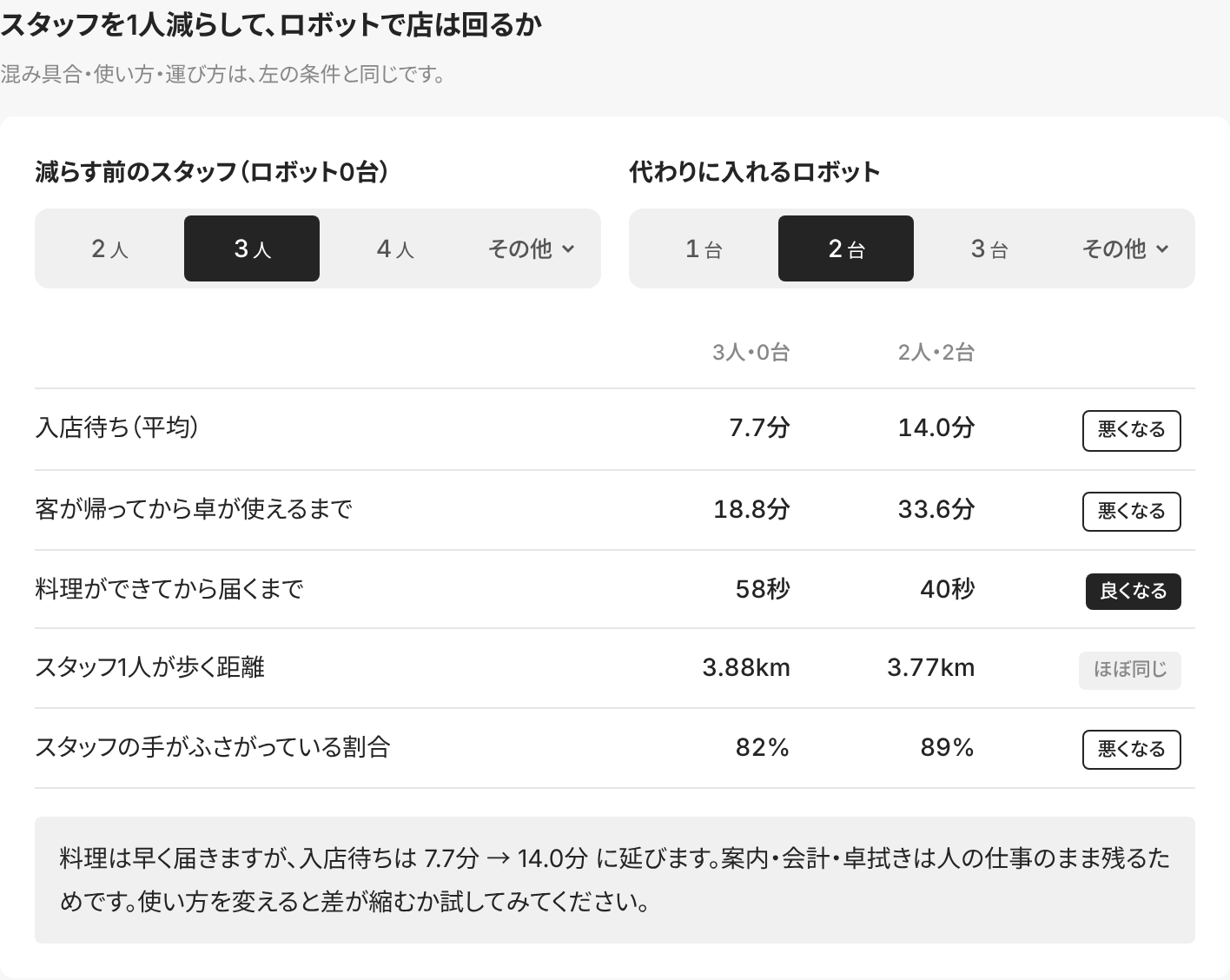Select 2人 staff option
The width and height of the screenshot is (1230, 980).
(109, 248)
